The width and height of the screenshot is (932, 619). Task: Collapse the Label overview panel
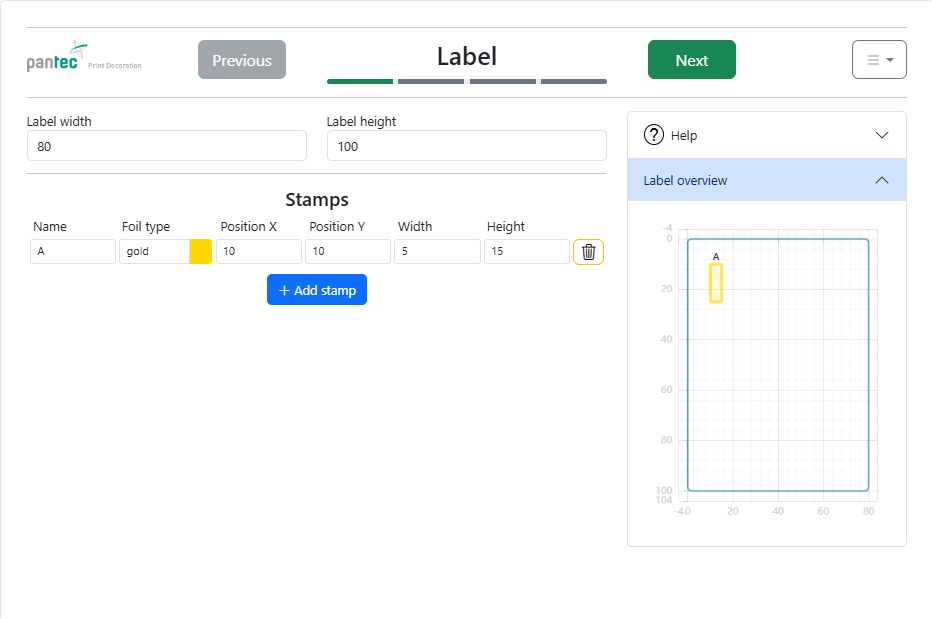pyautogui.click(x=882, y=180)
